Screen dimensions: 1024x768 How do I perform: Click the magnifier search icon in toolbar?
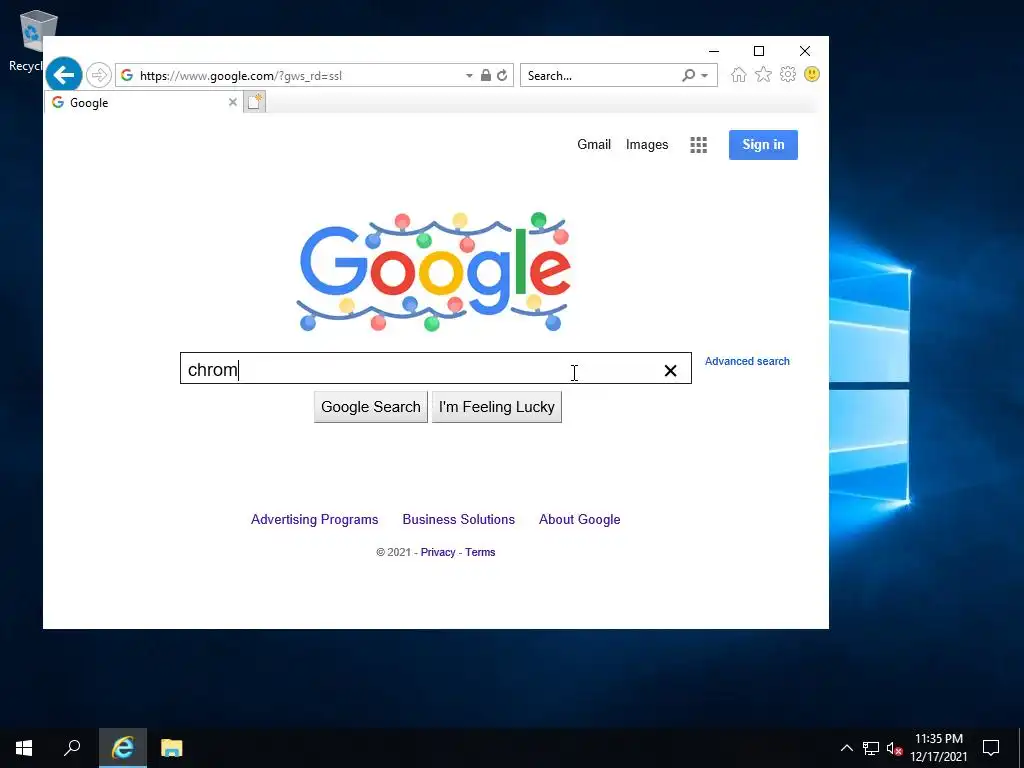(x=688, y=75)
